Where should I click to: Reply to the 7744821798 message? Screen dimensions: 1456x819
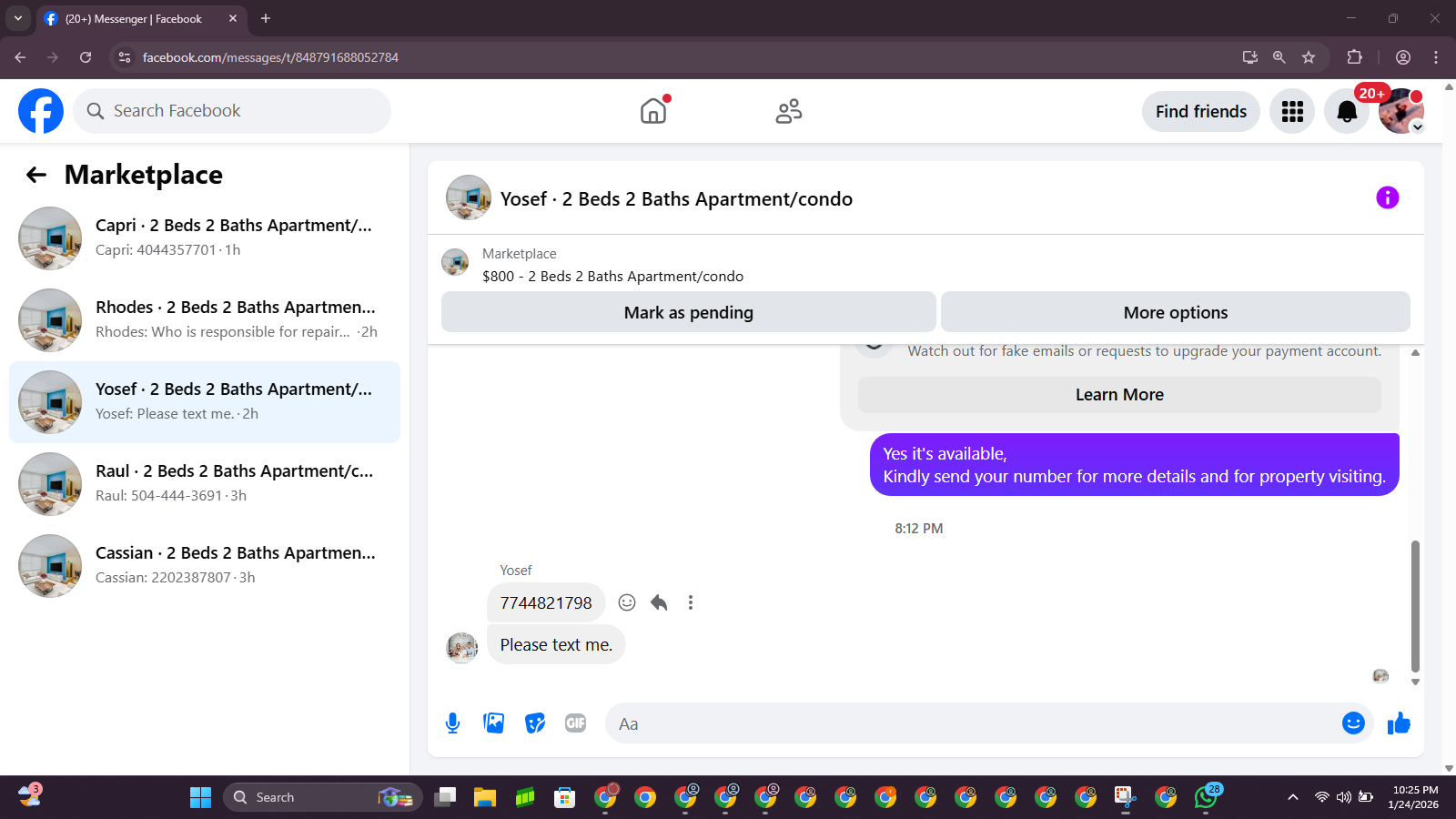(659, 602)
